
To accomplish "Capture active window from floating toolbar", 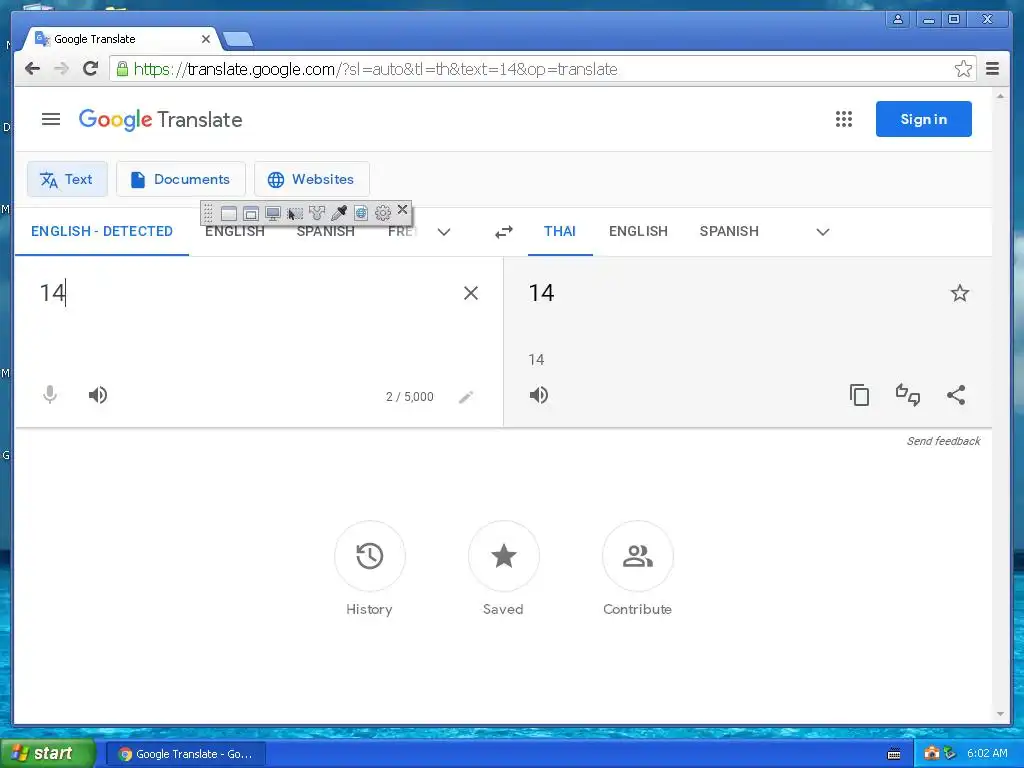I will click(229, 214).
